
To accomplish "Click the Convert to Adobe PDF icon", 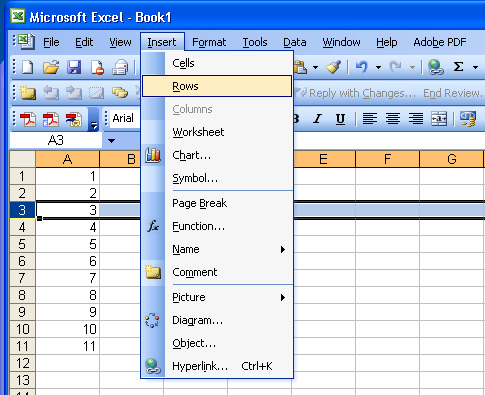I will 28,119.
